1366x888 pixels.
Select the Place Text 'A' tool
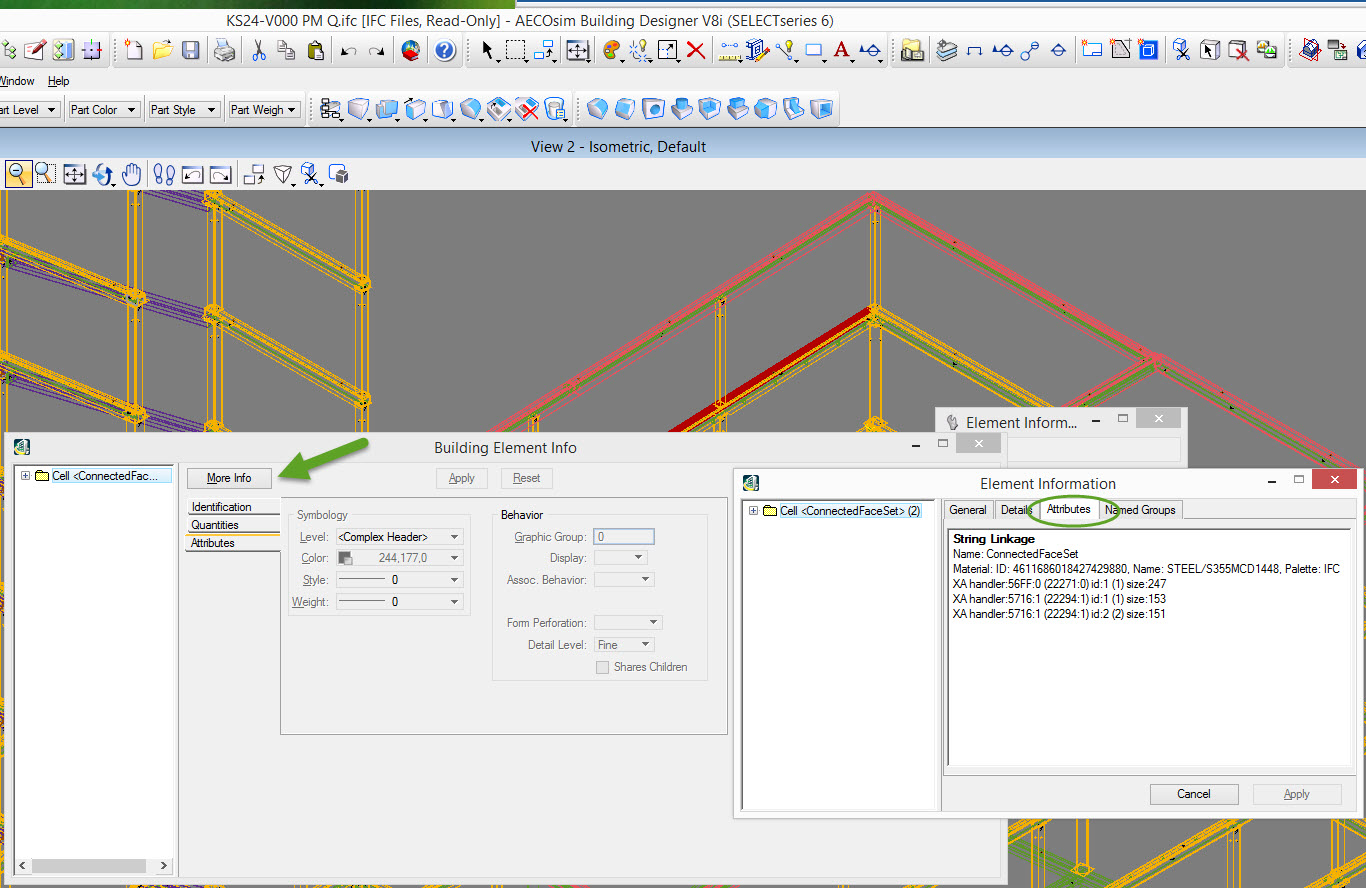(x=842, y=50)
